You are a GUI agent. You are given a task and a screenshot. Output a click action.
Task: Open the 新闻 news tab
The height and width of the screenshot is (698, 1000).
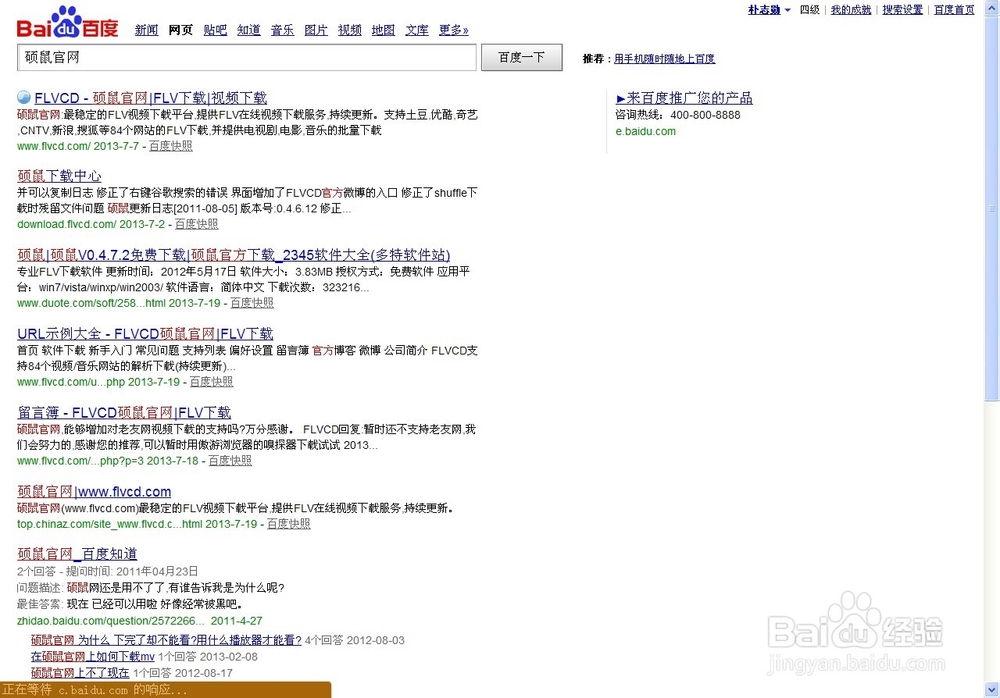(147, 30)
